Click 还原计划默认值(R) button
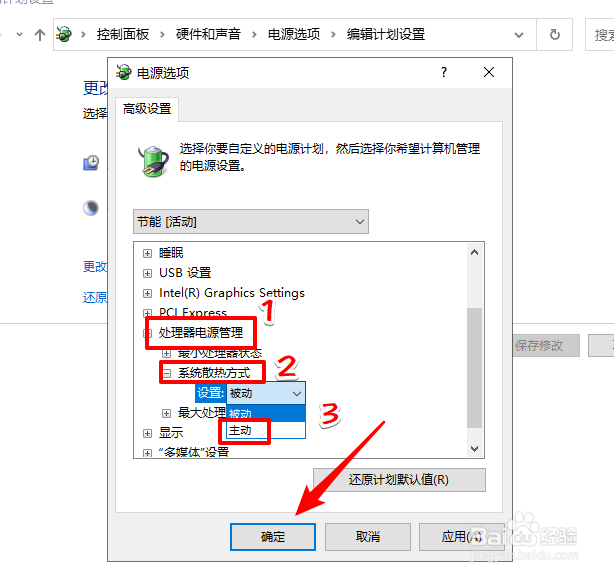Viewport: 614px width, 577px height. [399, 480]
